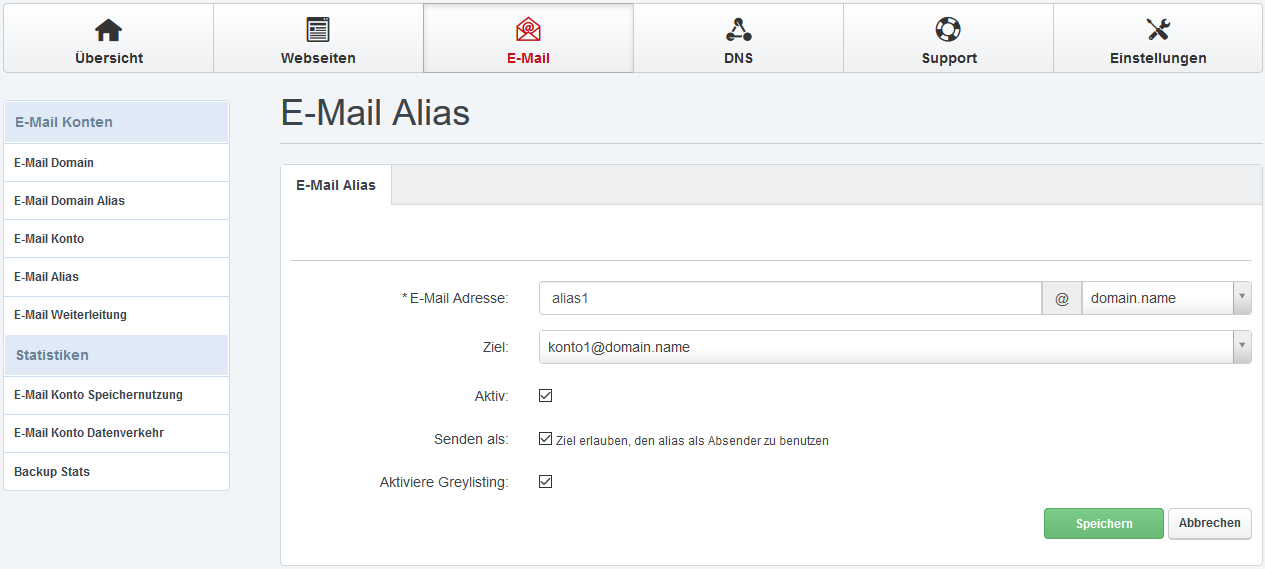This screenshot has width=1265, height=569.
Task: Click the Support lifebuoy icon
Action: tap(948, 30)
